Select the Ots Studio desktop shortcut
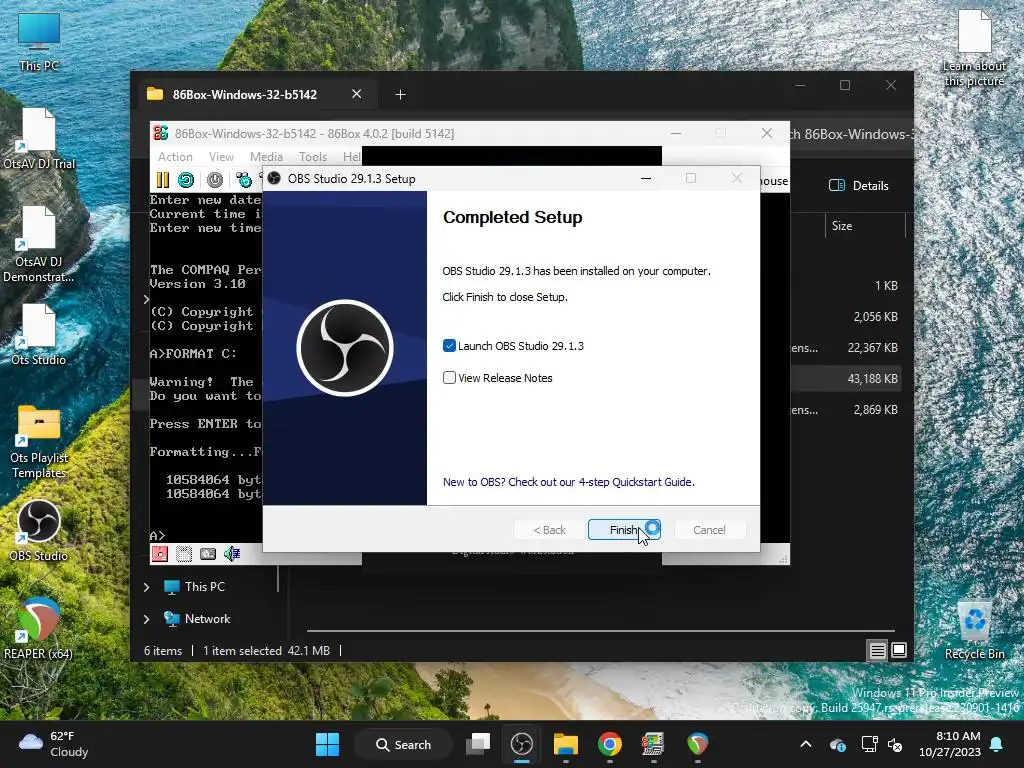Viewport: 1024px width, 768px height. click(39, 335)
